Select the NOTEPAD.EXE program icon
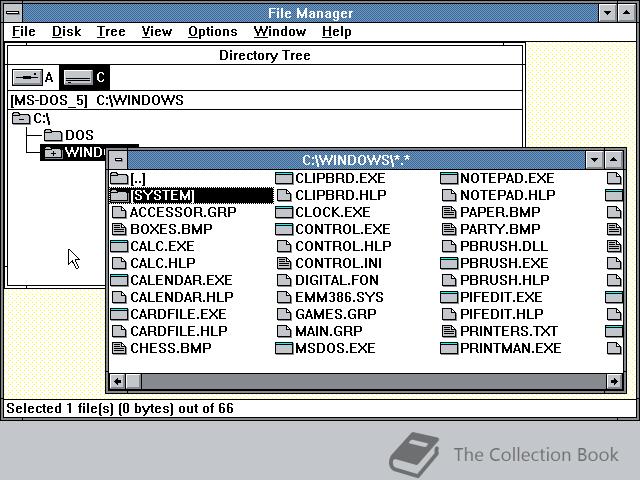 449,178
